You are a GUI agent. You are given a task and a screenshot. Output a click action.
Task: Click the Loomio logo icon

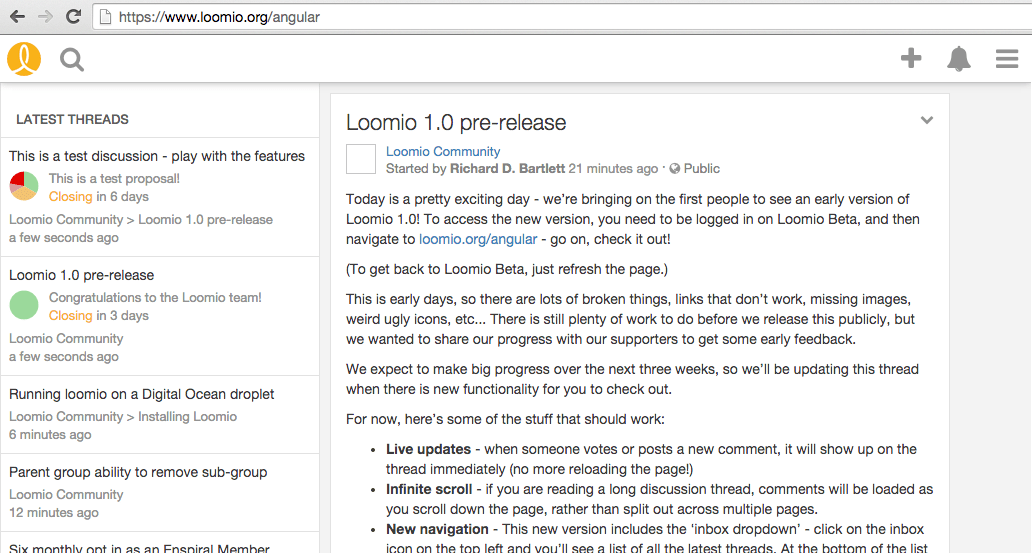click(x=24, y=59)
